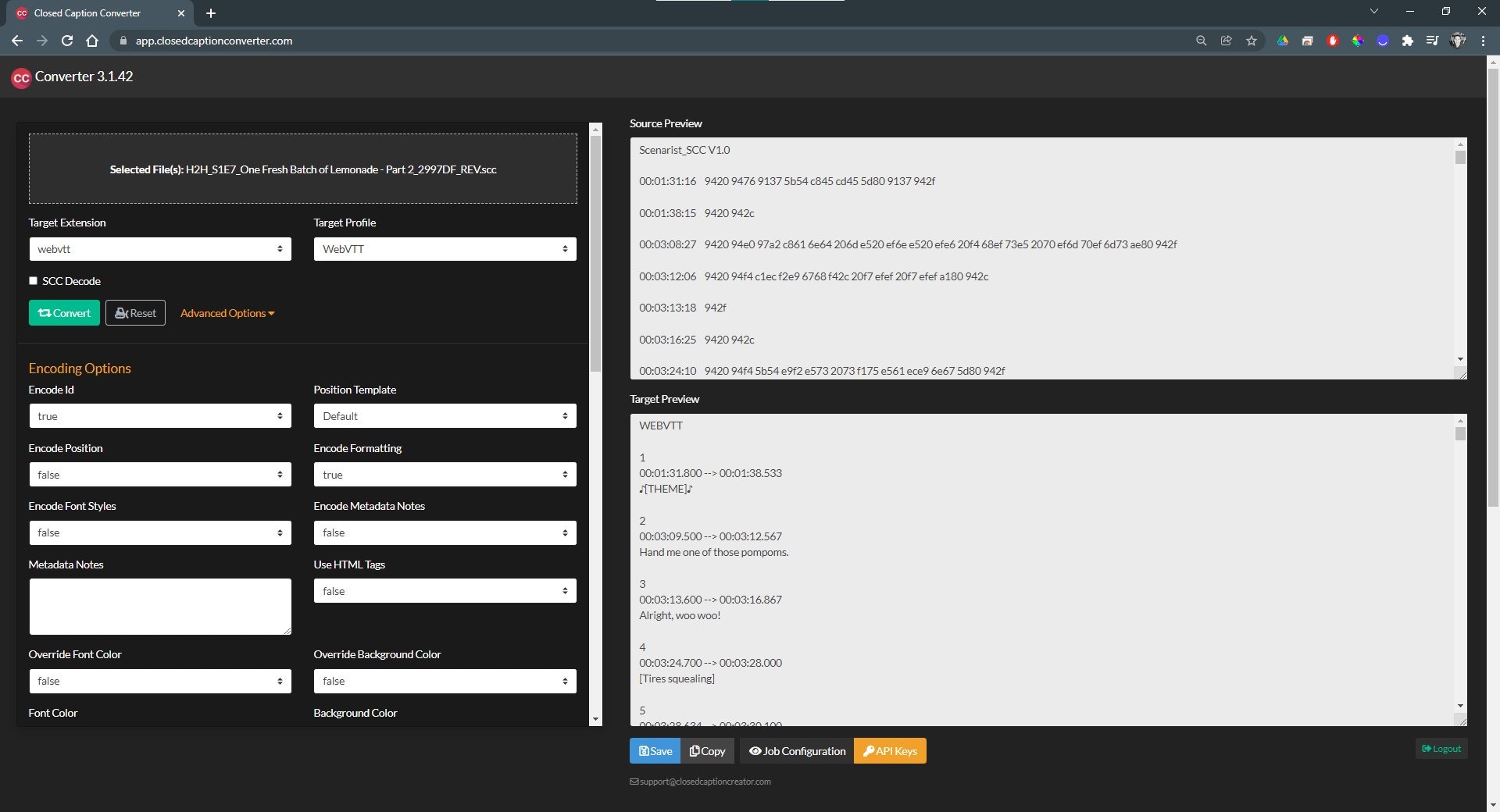Open the Override Background Color dropdown
Image resolution: width=1500 pixels, height=812 pixels.
click(445, 681)
